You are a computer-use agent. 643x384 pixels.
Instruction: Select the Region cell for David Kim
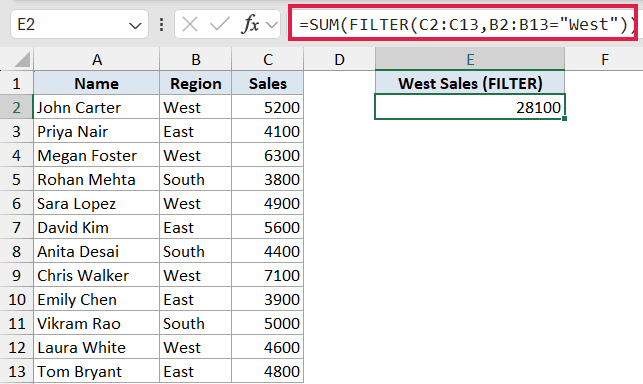(x=196, y=227)
